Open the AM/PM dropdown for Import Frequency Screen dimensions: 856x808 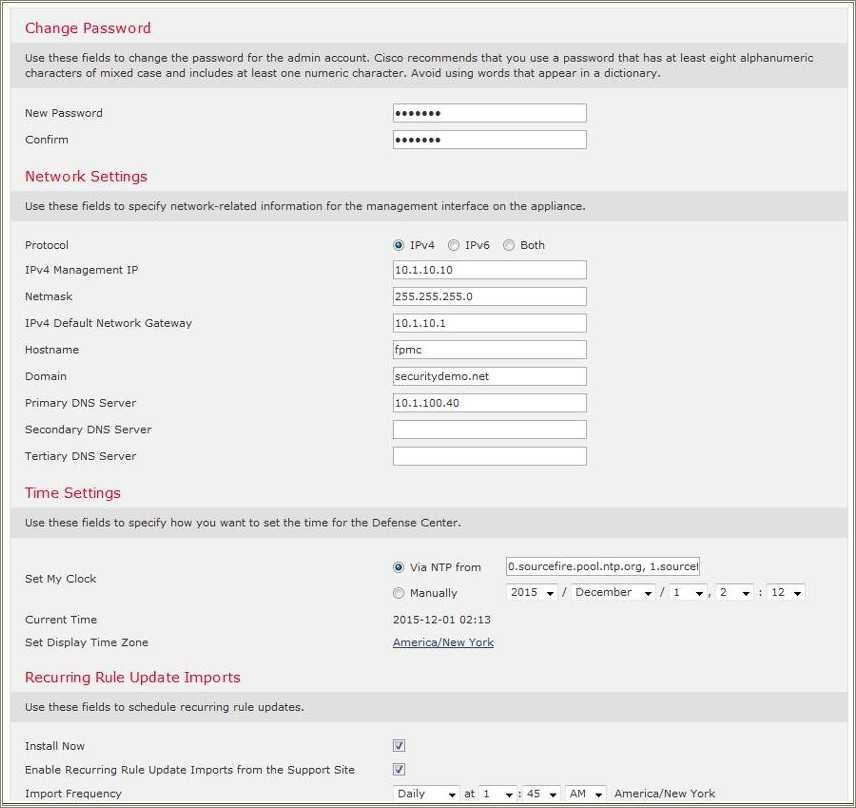(x=583, y=793)
